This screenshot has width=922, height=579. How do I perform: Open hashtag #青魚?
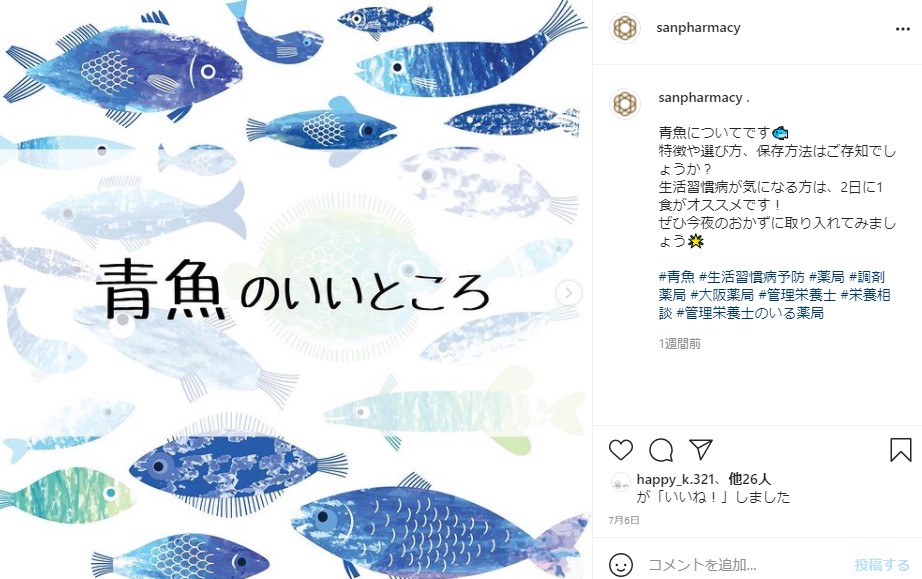676,277
